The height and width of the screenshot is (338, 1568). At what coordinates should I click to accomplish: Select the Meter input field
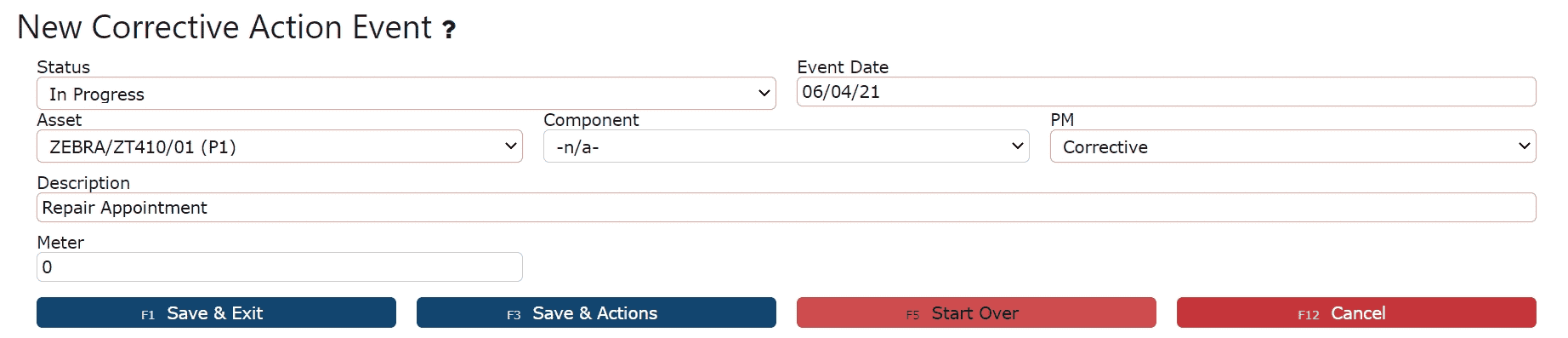tap(280, 267)
